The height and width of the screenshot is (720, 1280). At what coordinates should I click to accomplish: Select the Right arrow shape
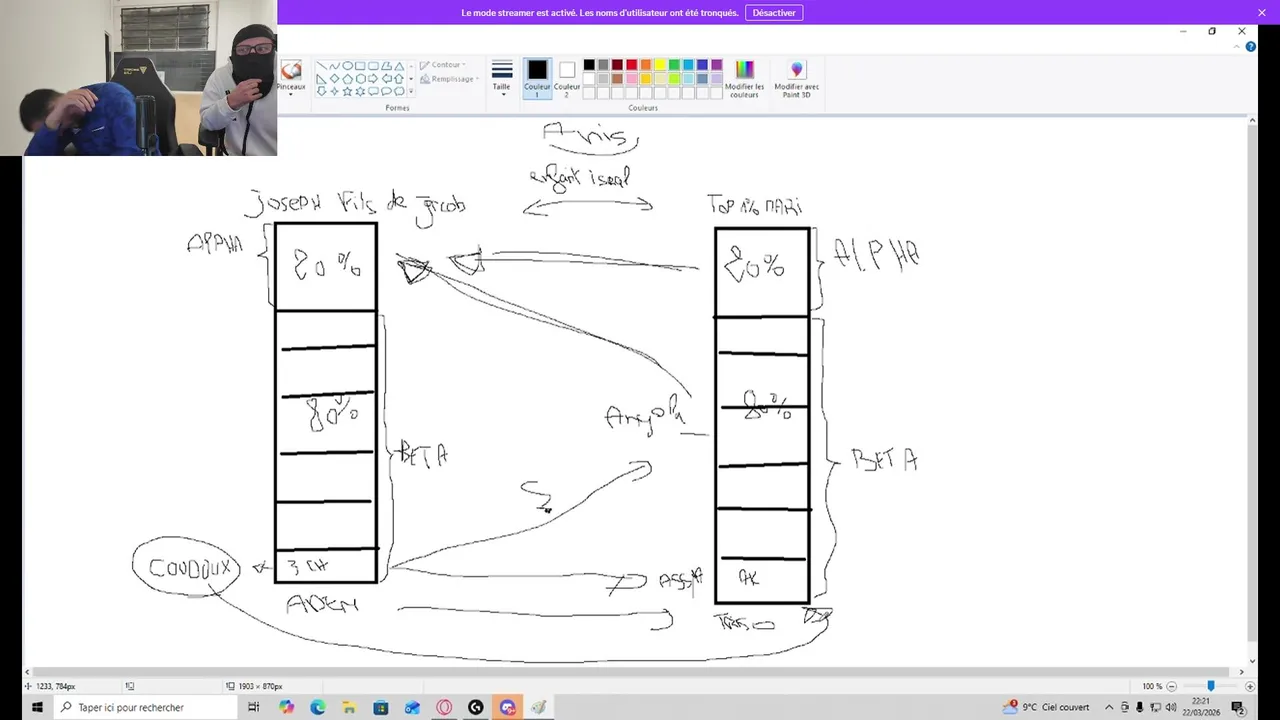(373, 78)
